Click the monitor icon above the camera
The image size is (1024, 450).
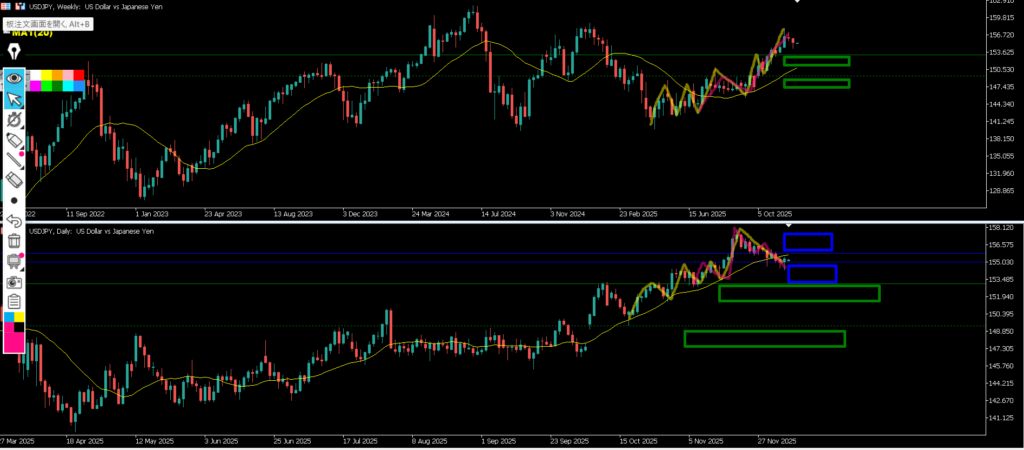(x=14, y=261)
